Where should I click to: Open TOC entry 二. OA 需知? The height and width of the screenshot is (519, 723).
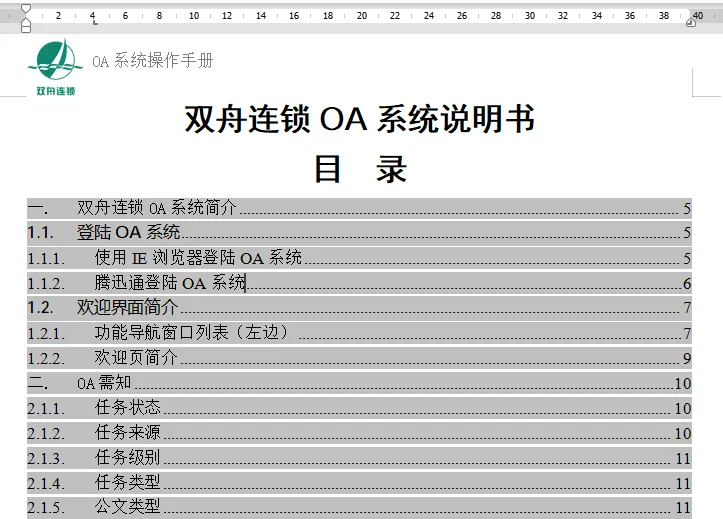(359, 383)
